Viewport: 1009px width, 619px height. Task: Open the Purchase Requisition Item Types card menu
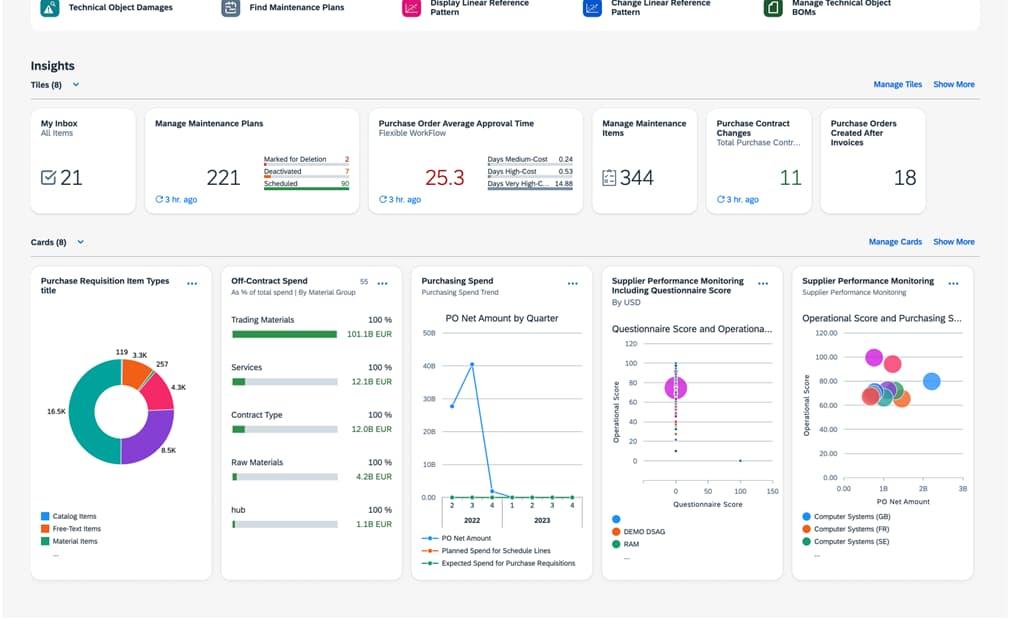click(x=192, y=283)
